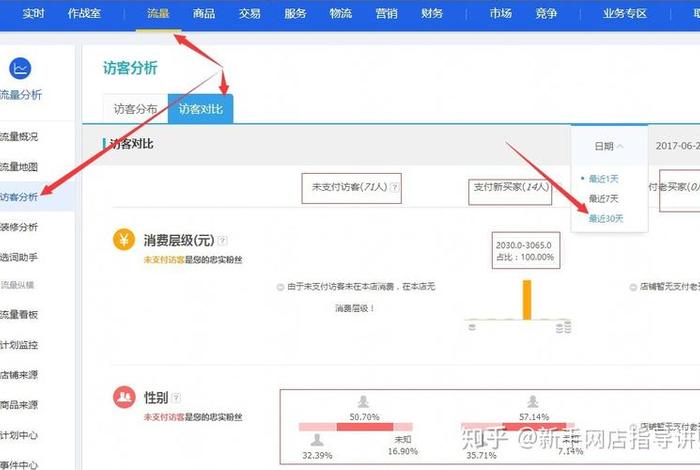Open 商品来源 in the sidebar
This screenshot has width=700, height=470.
point(19,405)
